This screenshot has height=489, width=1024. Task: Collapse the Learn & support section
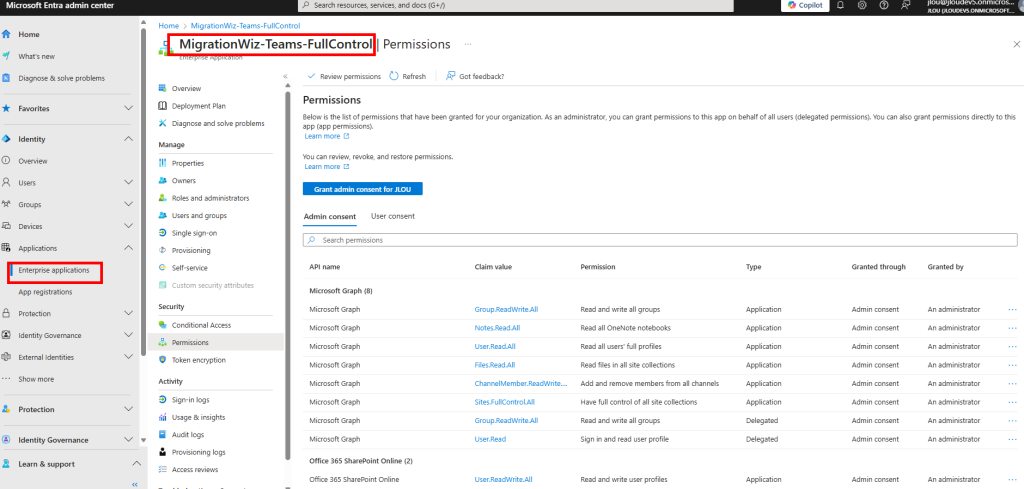pyautogui.click(x=136, y=464)
